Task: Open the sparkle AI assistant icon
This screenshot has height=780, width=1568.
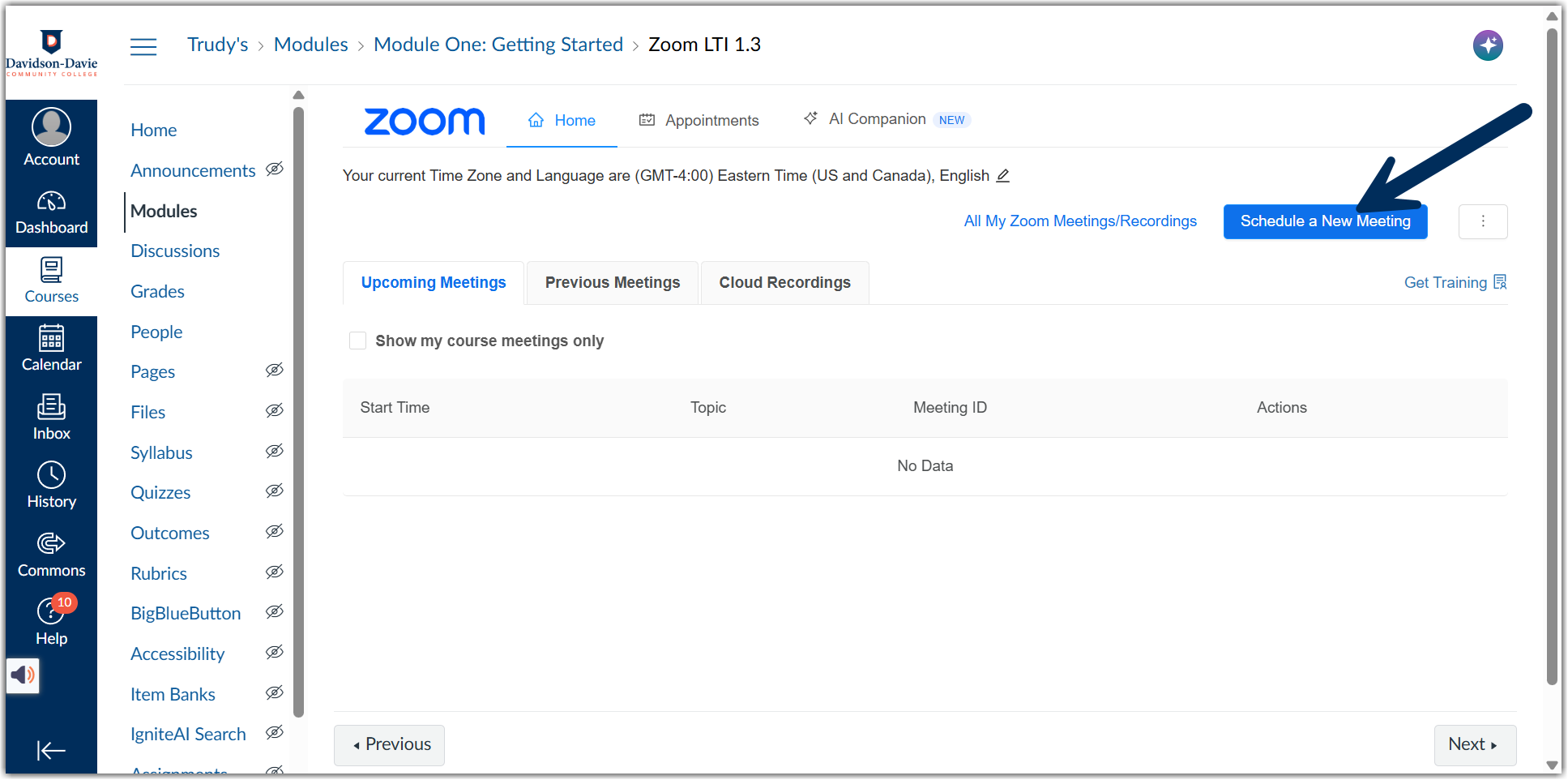Action: (1488, 45)
